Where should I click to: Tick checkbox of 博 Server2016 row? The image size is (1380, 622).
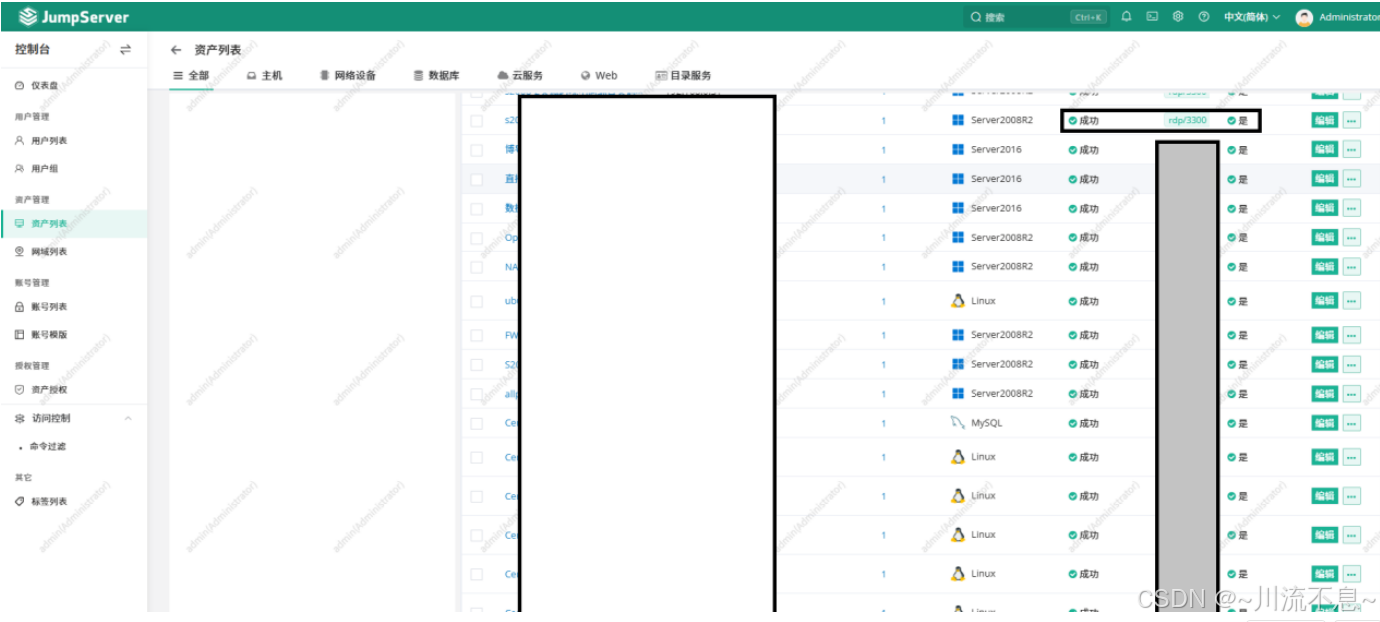(477, 150)
